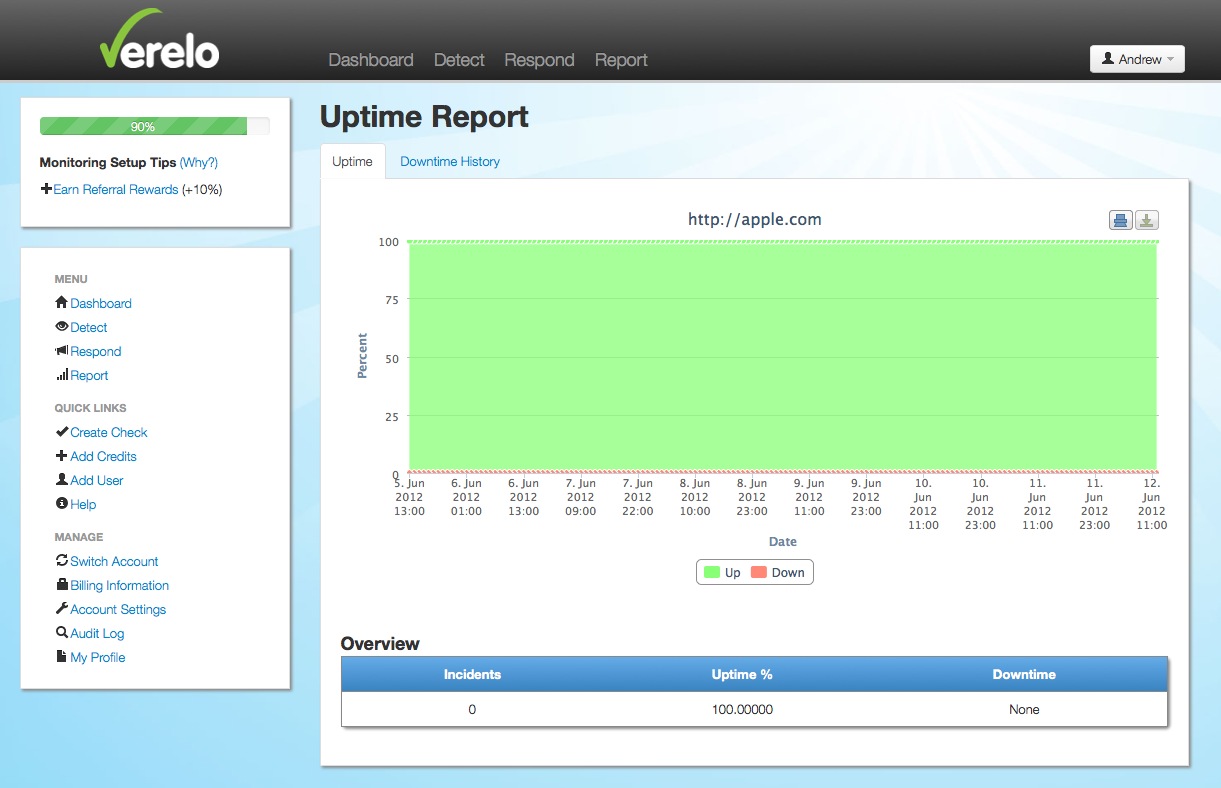
Task: Open Detect in the top navigation
Action: (x=459, y=60)
